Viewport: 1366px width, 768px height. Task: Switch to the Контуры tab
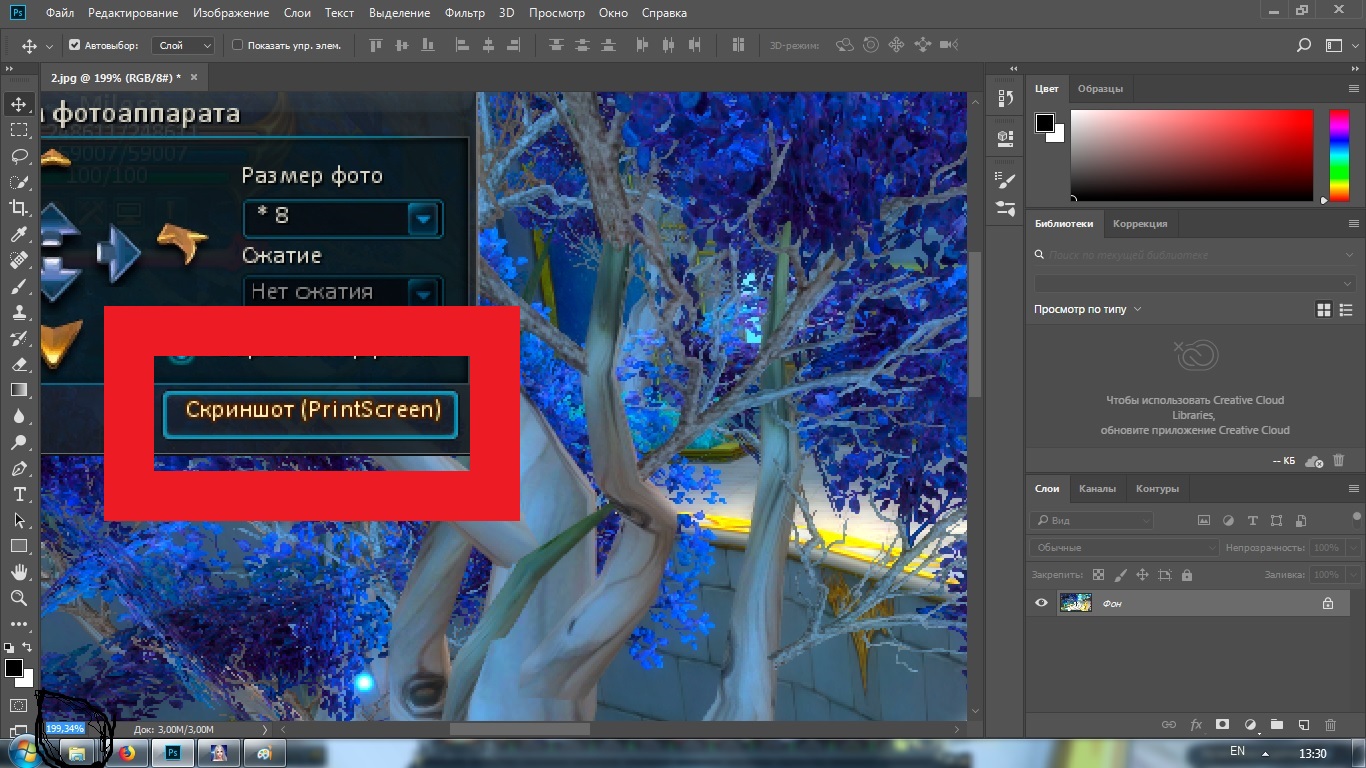(1157, 489)
